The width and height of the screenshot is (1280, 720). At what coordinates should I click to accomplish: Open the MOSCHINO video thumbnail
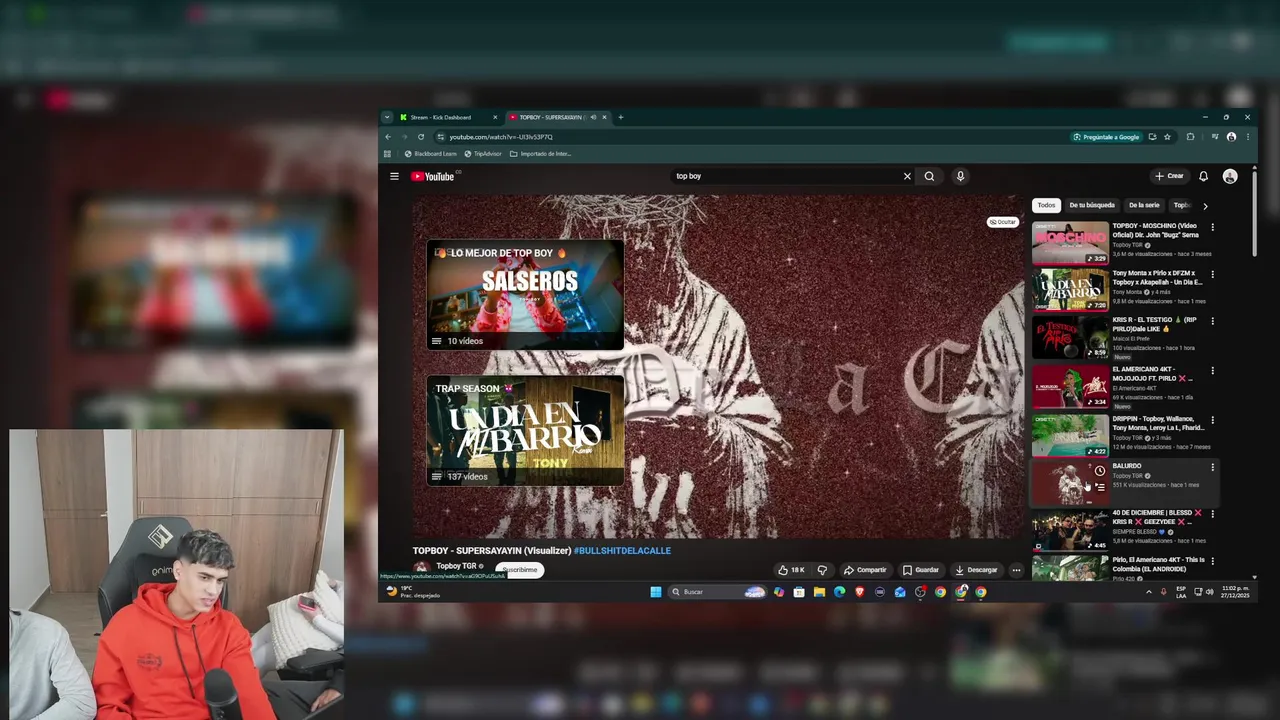1070,243
